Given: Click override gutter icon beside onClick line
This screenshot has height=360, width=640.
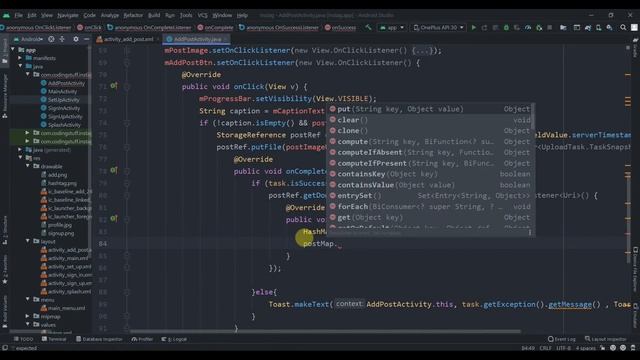Looking at the screenshot, I should coord(113,86).
